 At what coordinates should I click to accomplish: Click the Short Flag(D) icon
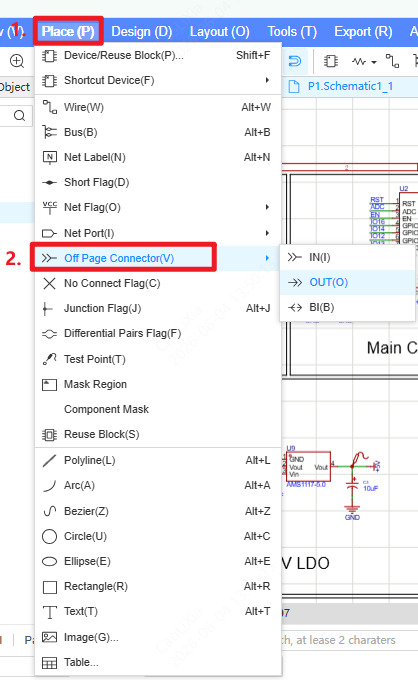(x=49, y=182)
